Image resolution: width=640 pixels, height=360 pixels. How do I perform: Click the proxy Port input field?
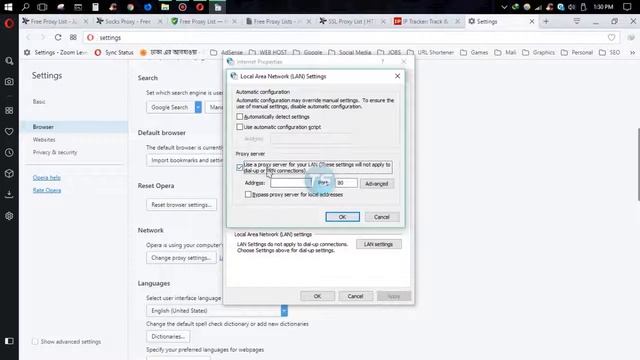[x=347, y=183]
